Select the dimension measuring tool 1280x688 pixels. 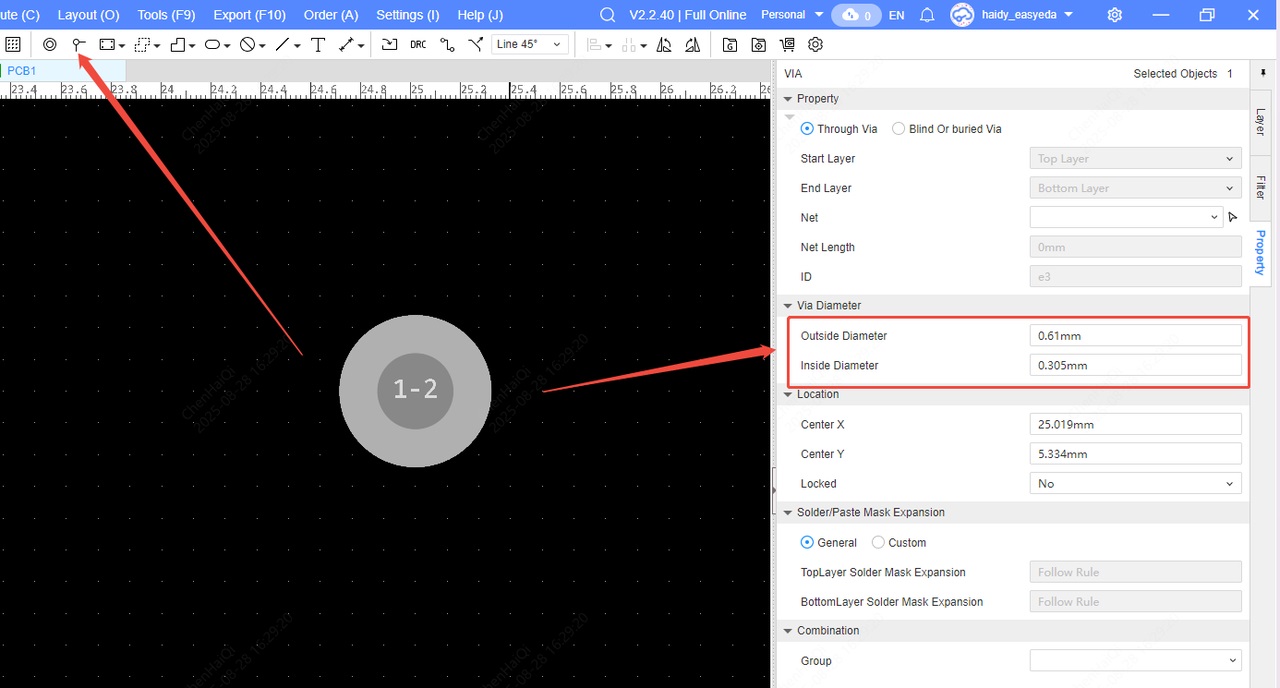347,45
